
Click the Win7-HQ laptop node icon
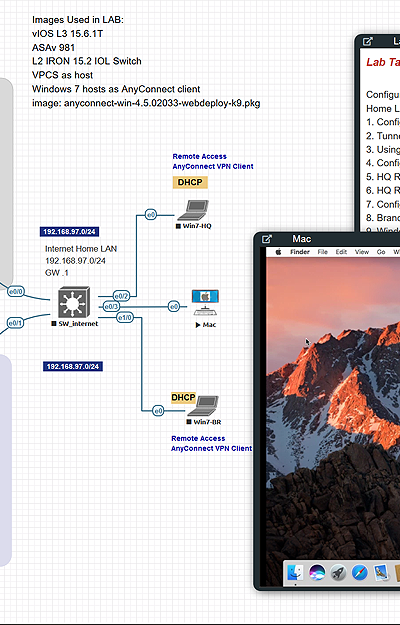click(193, 210)
